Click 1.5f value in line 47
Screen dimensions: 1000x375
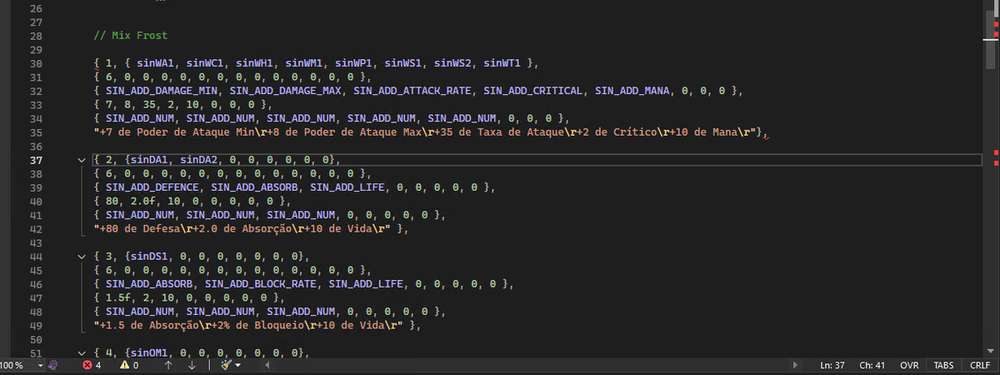[118, 298]
